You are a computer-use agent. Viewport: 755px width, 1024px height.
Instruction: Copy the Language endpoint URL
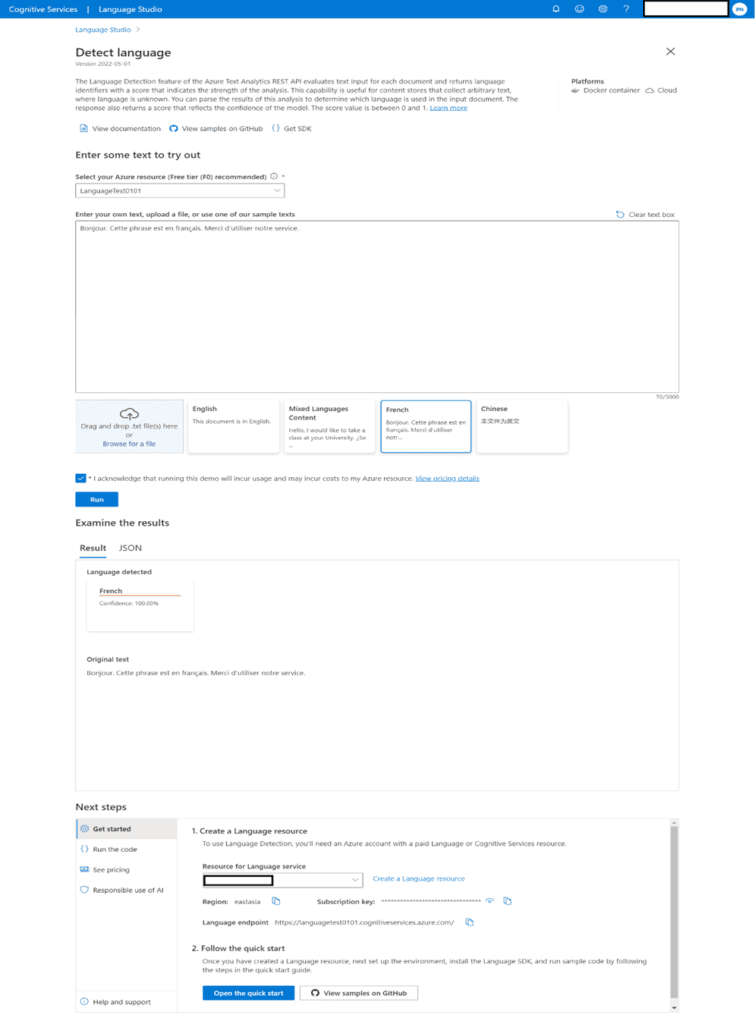tap(470, 922)
